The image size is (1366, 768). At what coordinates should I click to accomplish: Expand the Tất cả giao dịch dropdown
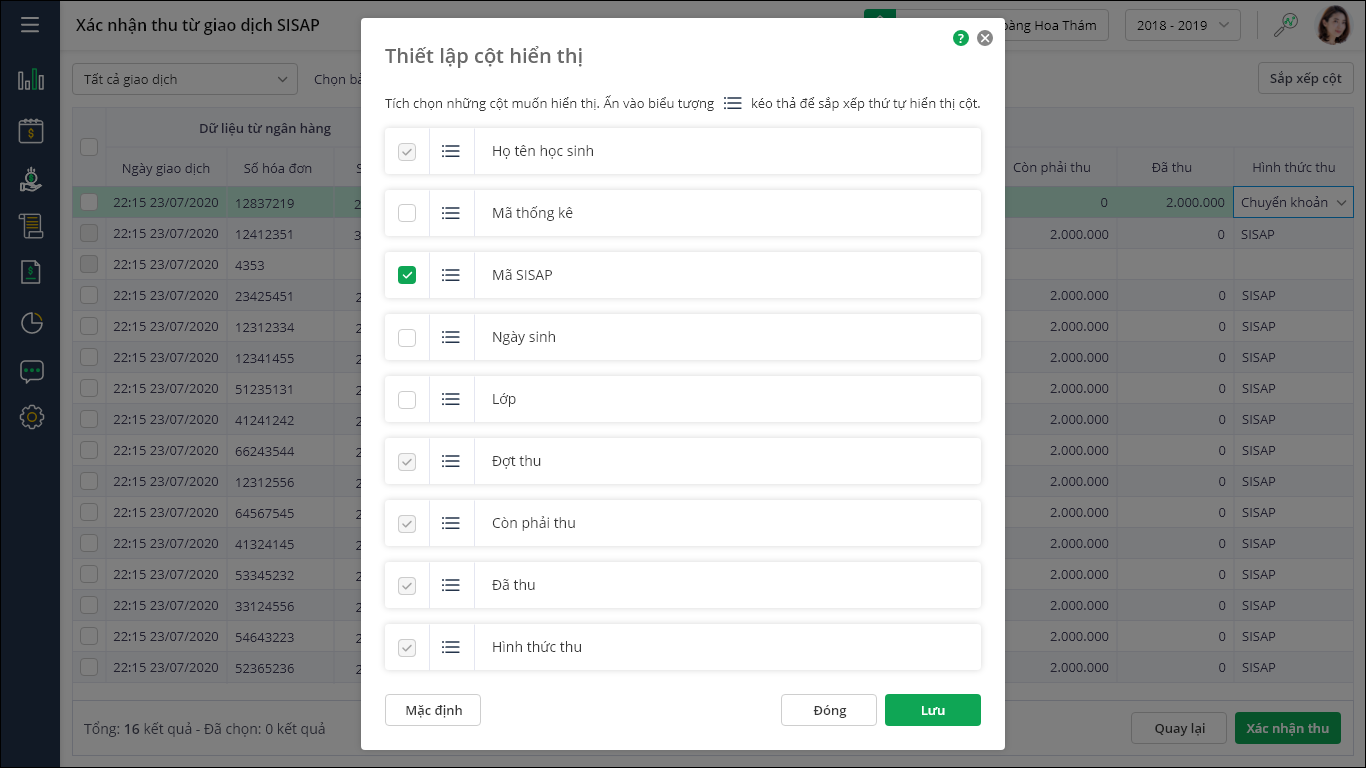point(185,79)
